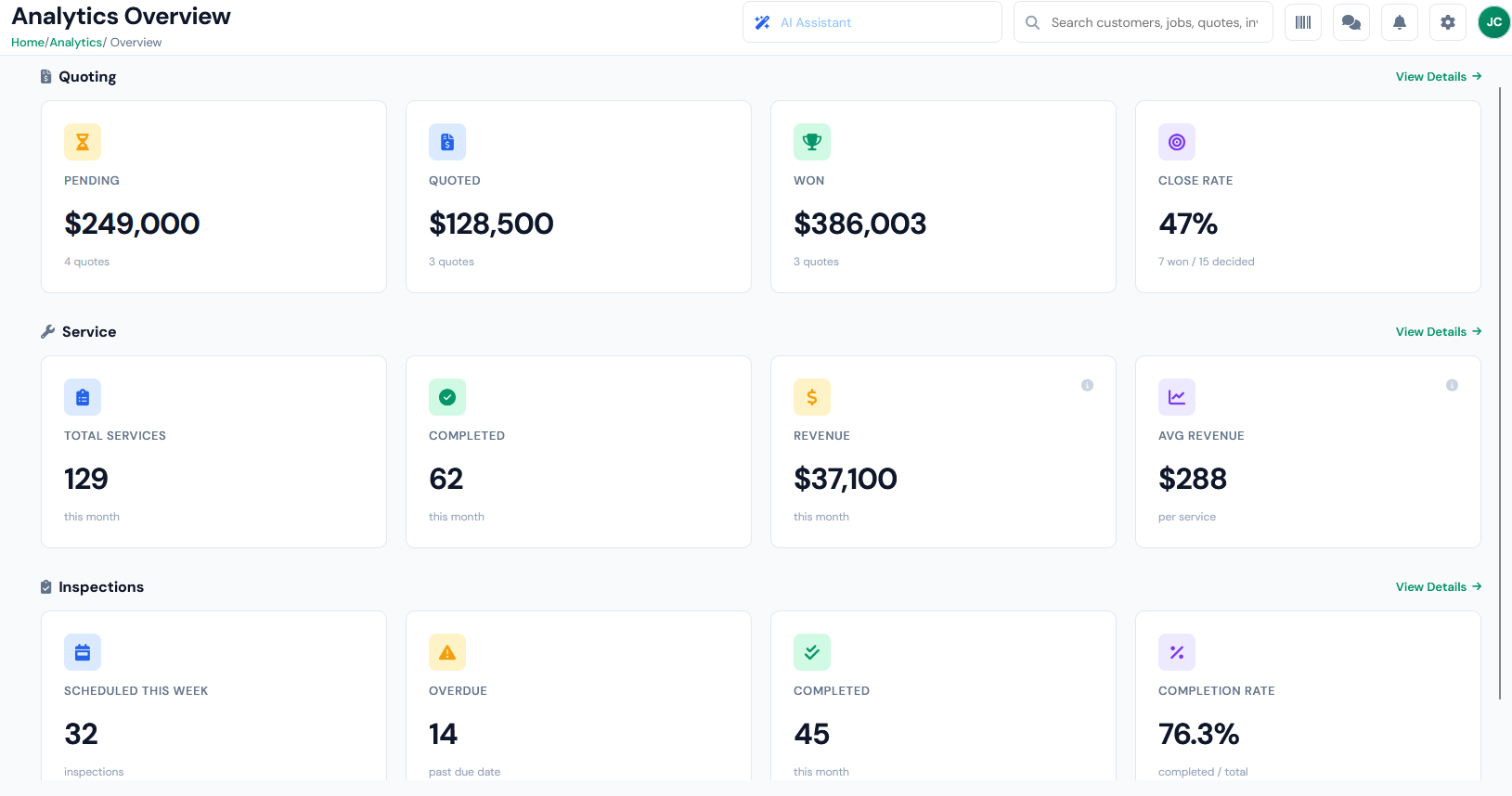Open View Details for Service
The width and height of the screenshot is (1512, 796).
pyautogui.click(x=1439, y=332)
